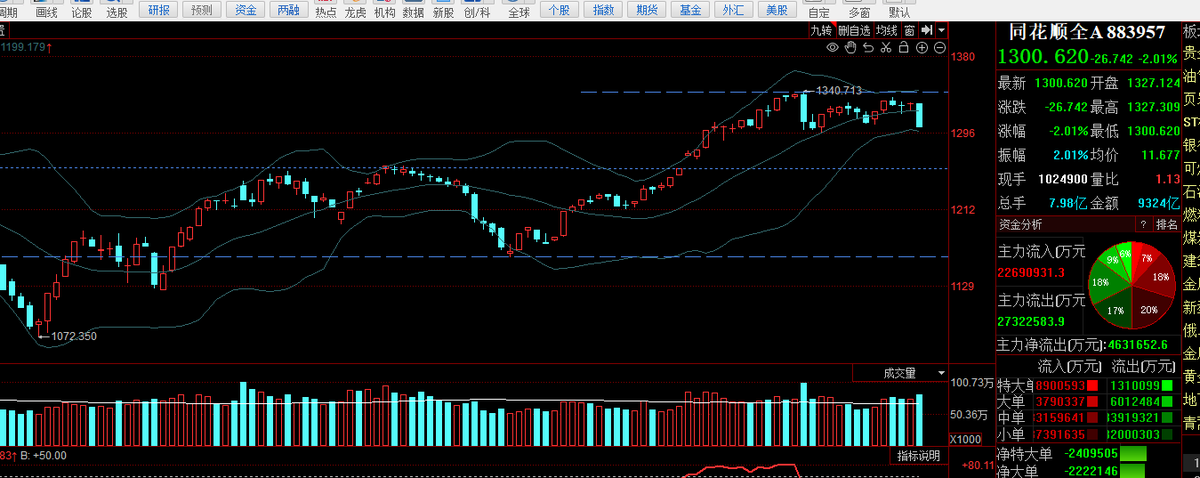Click the 20% dark red pie slice
This screenshot has width=1200, height=478.
coord(1147,309)
